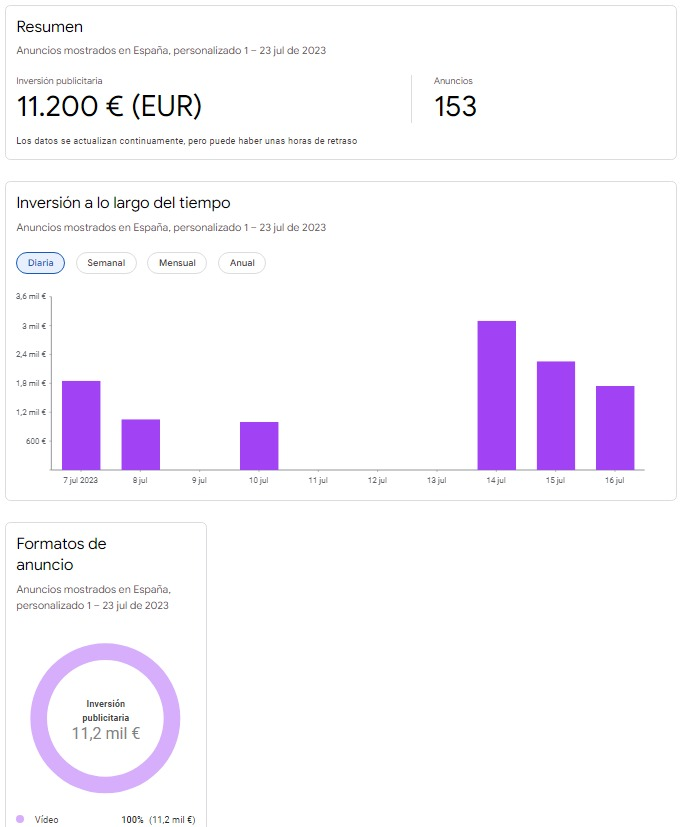Click the 8 jul bar
690x827 pixels.
[141, 445]
